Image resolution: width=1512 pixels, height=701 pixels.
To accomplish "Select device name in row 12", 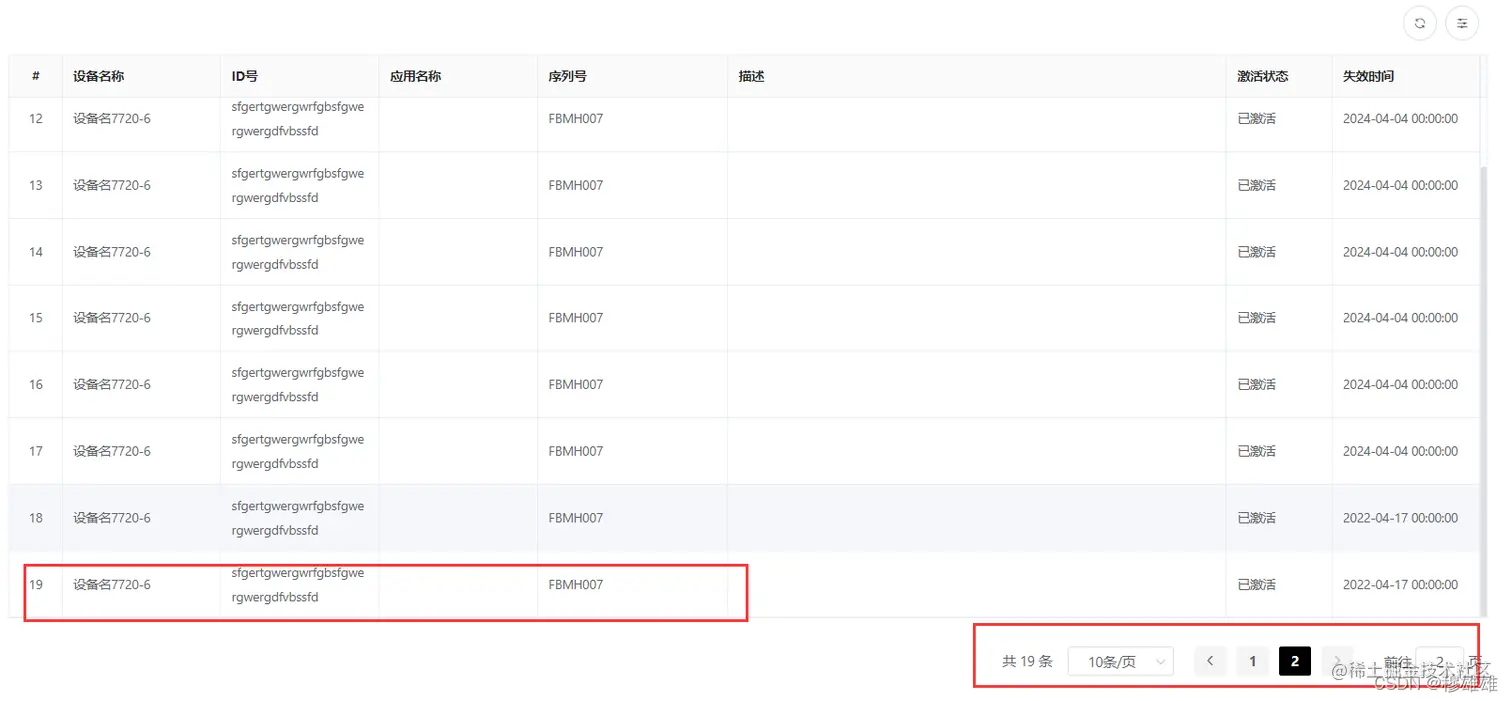I will pos(112,118).
